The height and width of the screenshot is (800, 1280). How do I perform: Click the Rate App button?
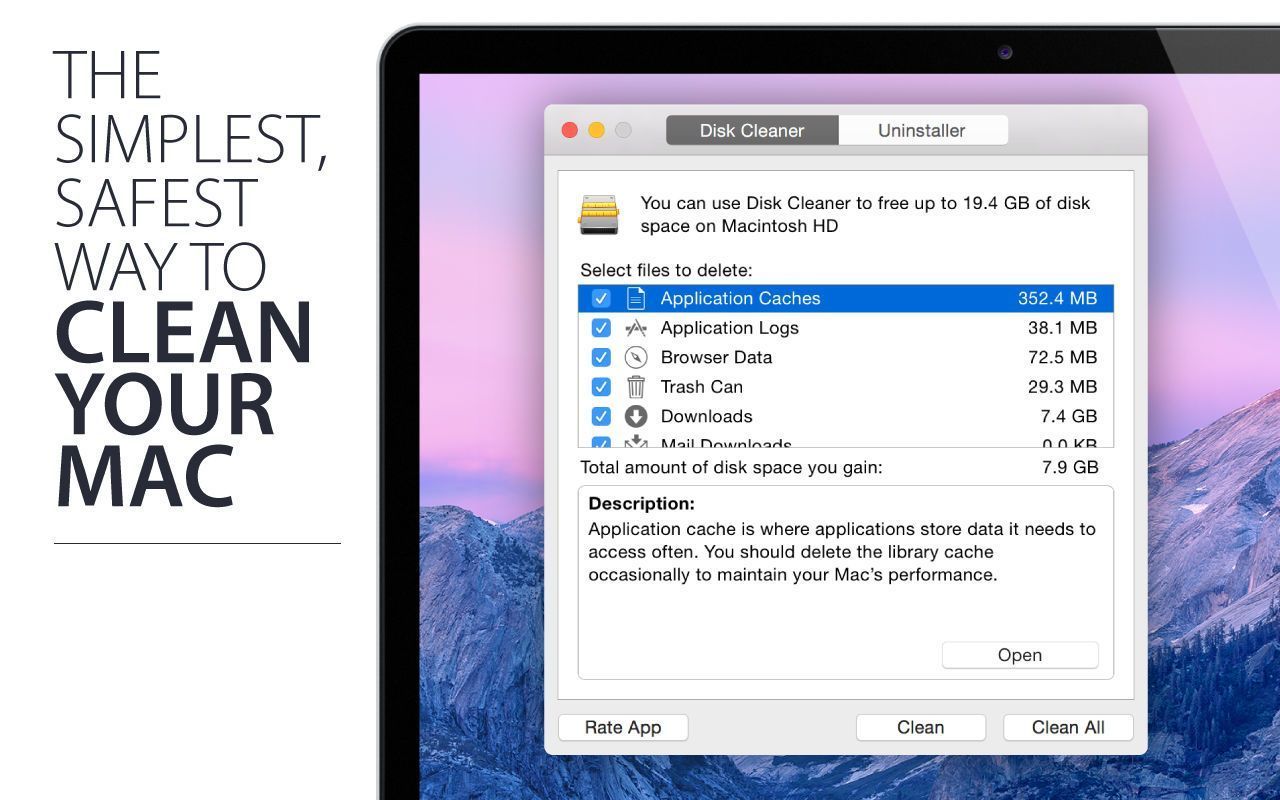click(623, 727)
